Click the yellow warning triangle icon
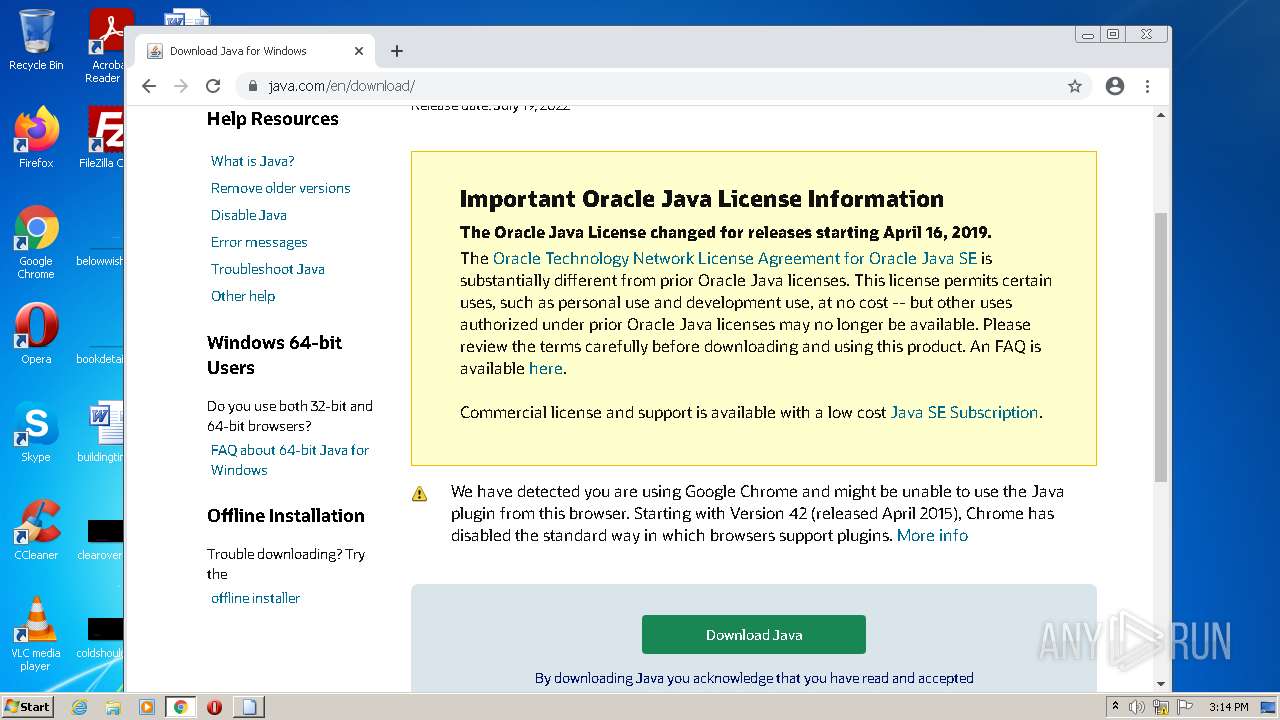Viewport: 1280px width, 720px height. point(419,493)
